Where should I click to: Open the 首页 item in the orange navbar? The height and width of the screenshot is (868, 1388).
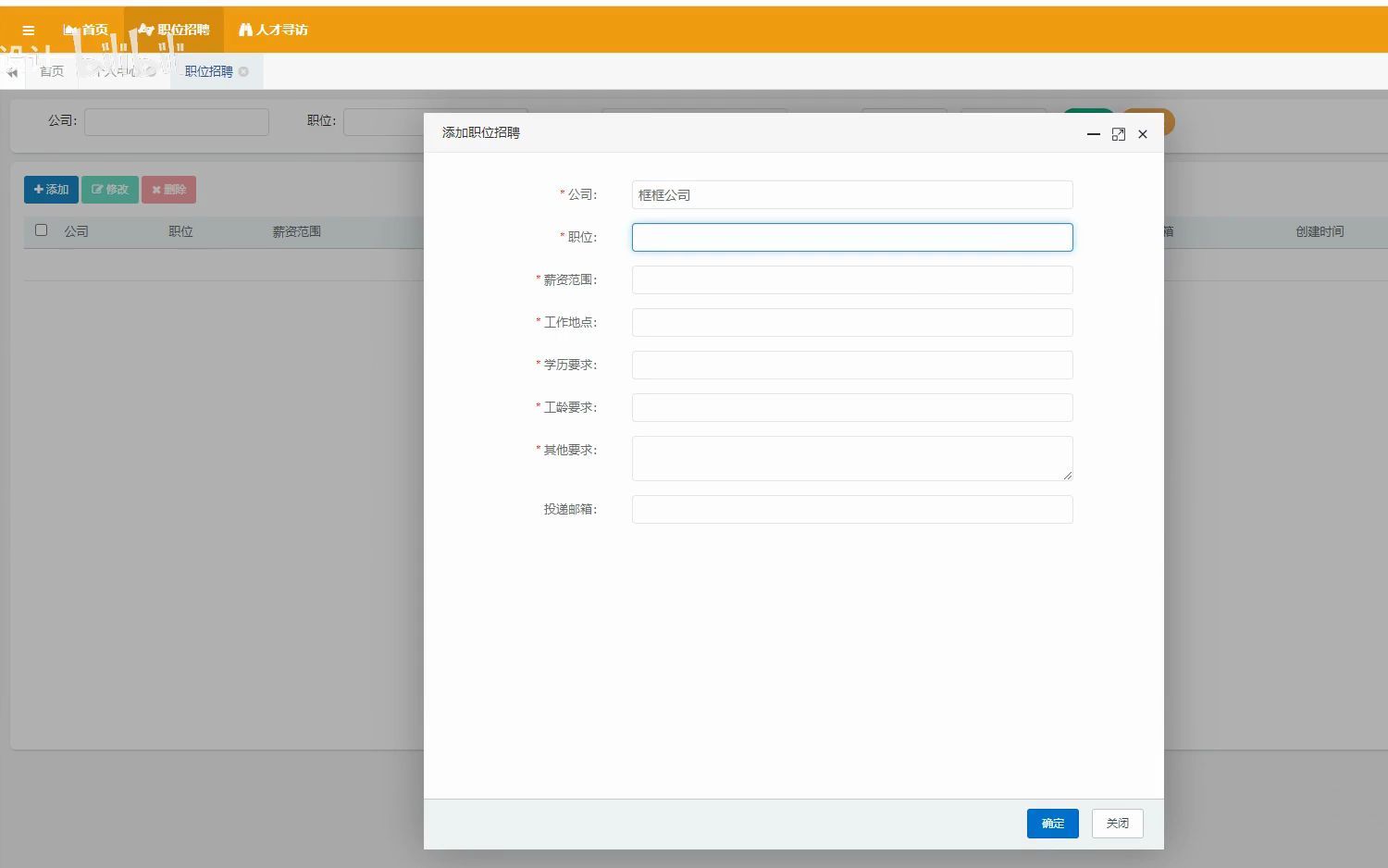86,30
